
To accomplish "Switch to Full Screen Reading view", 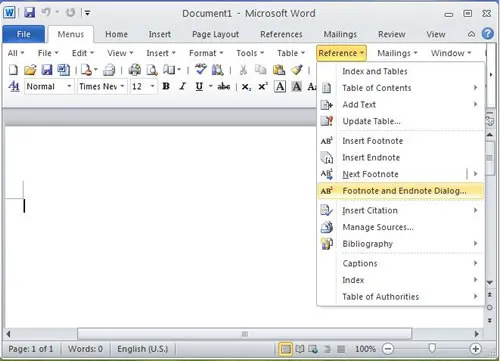I will (300, 349).
